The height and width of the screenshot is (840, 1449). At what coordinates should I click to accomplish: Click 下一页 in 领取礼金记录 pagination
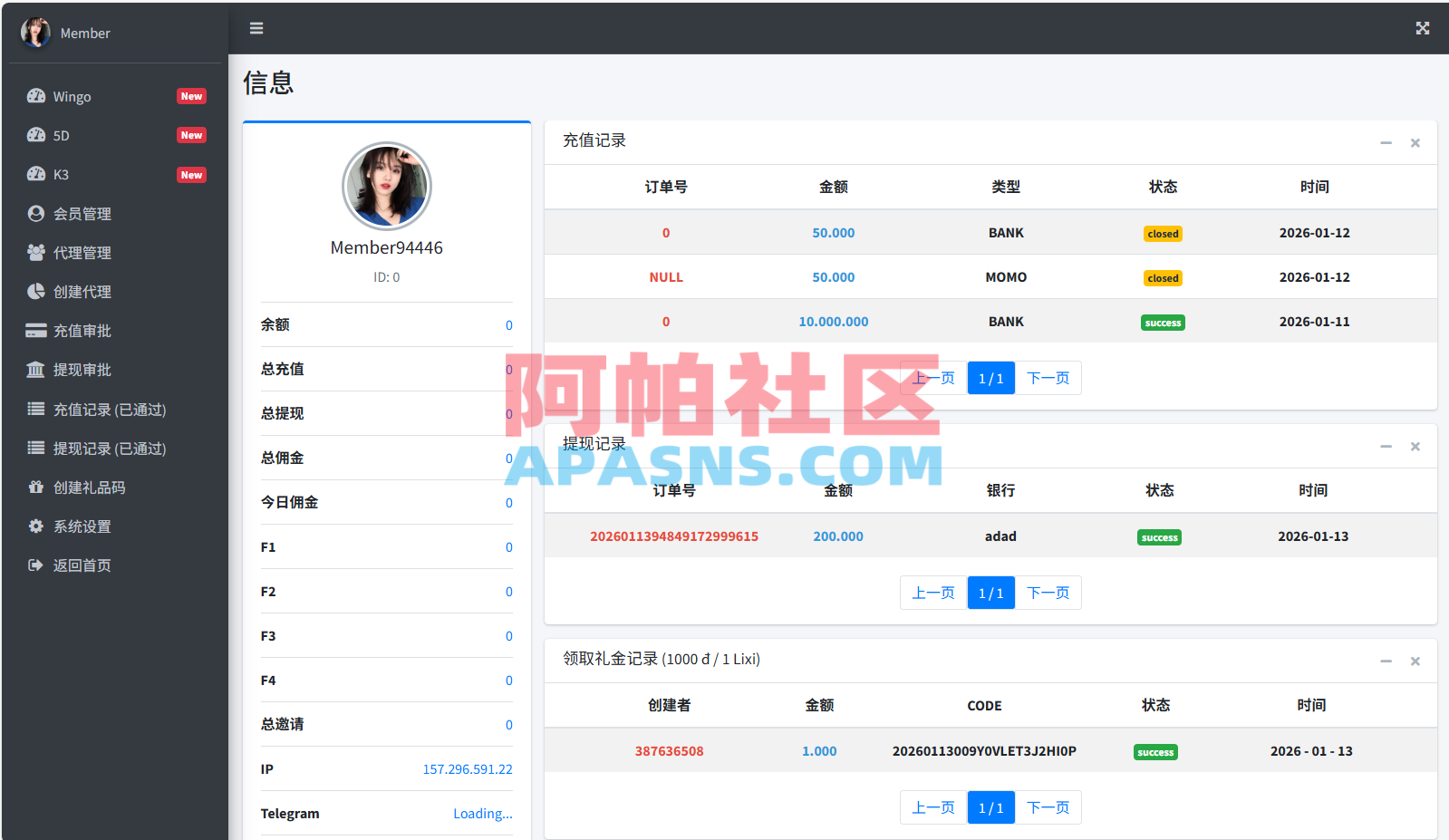tap(1048, 807)
